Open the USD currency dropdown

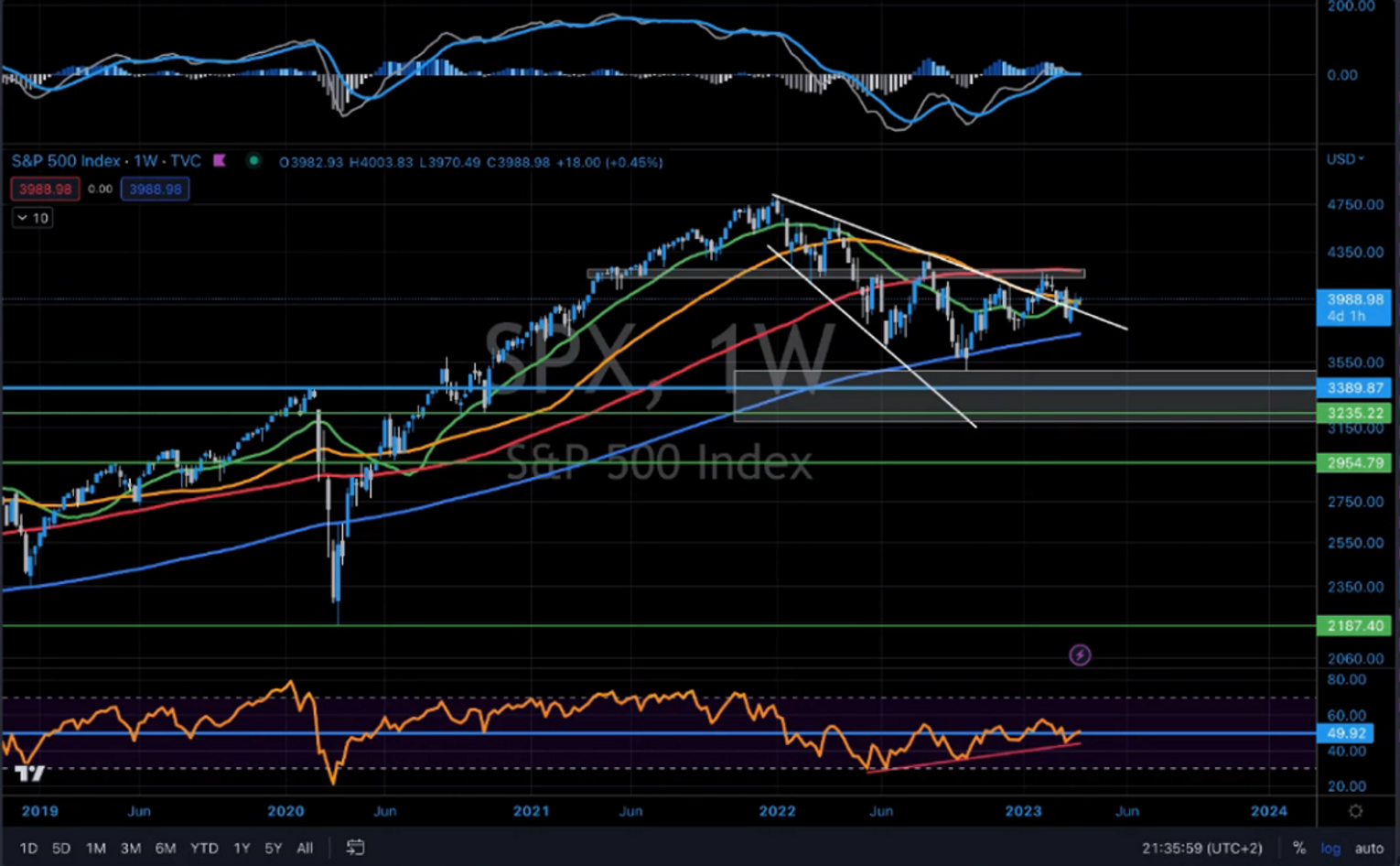[1345, 159]
